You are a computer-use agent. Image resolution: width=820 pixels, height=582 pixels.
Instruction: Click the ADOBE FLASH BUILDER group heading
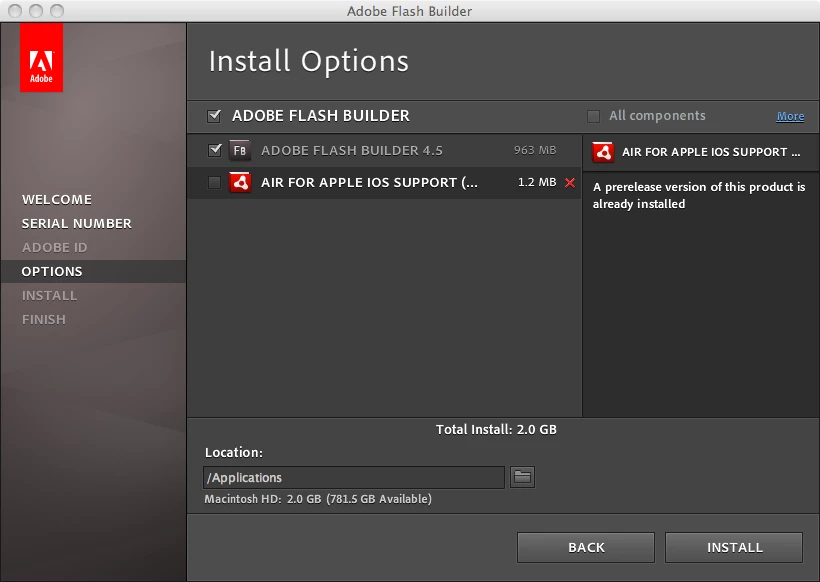pos(321,116)
